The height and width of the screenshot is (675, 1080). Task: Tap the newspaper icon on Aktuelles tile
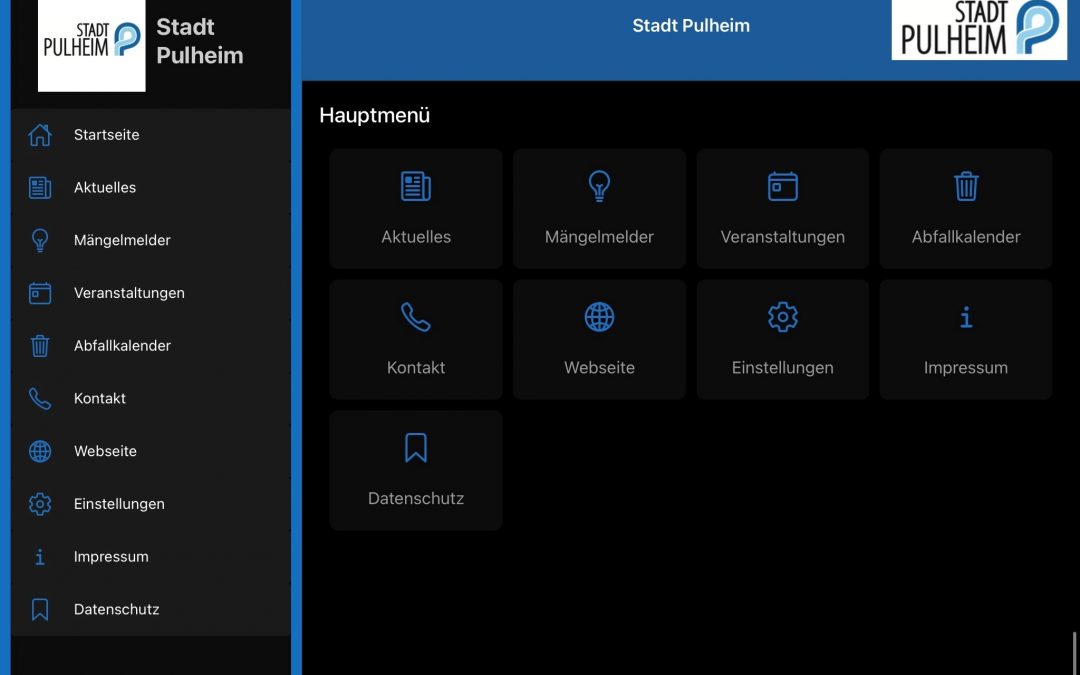click(416, 186)
